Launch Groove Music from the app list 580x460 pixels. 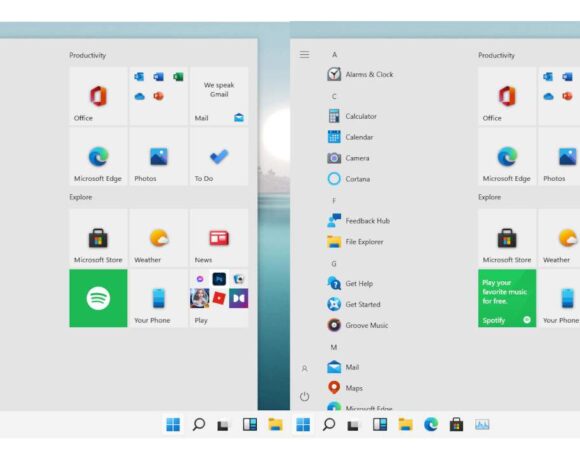click(x=357, y=325)
